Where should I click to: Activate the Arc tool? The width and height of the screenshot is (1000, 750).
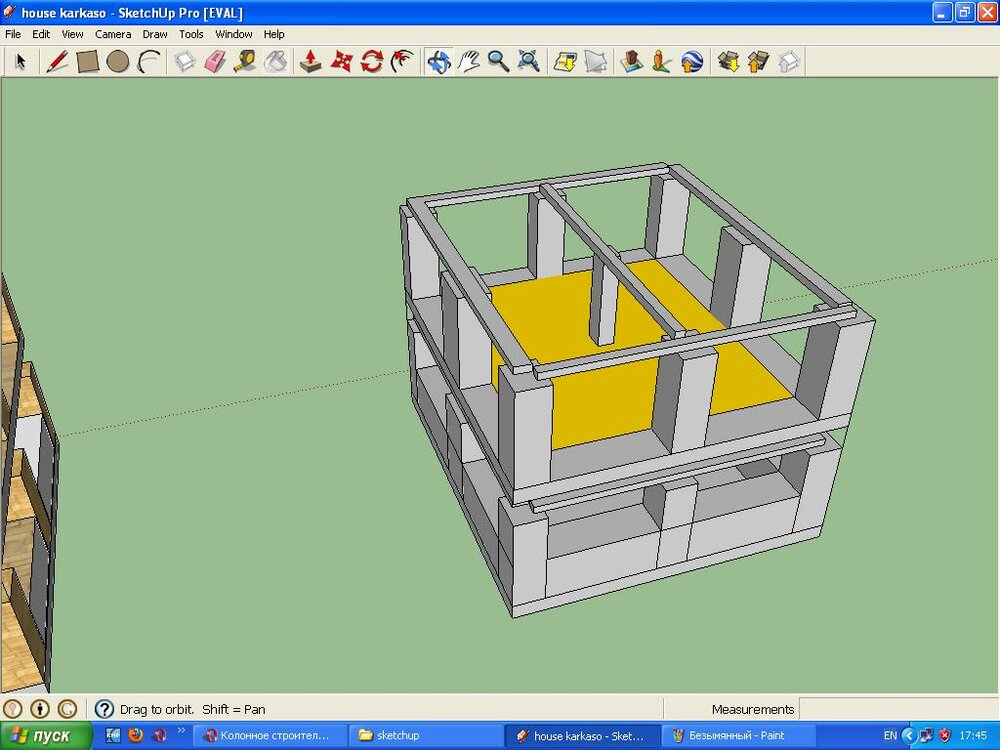point(149,62)
